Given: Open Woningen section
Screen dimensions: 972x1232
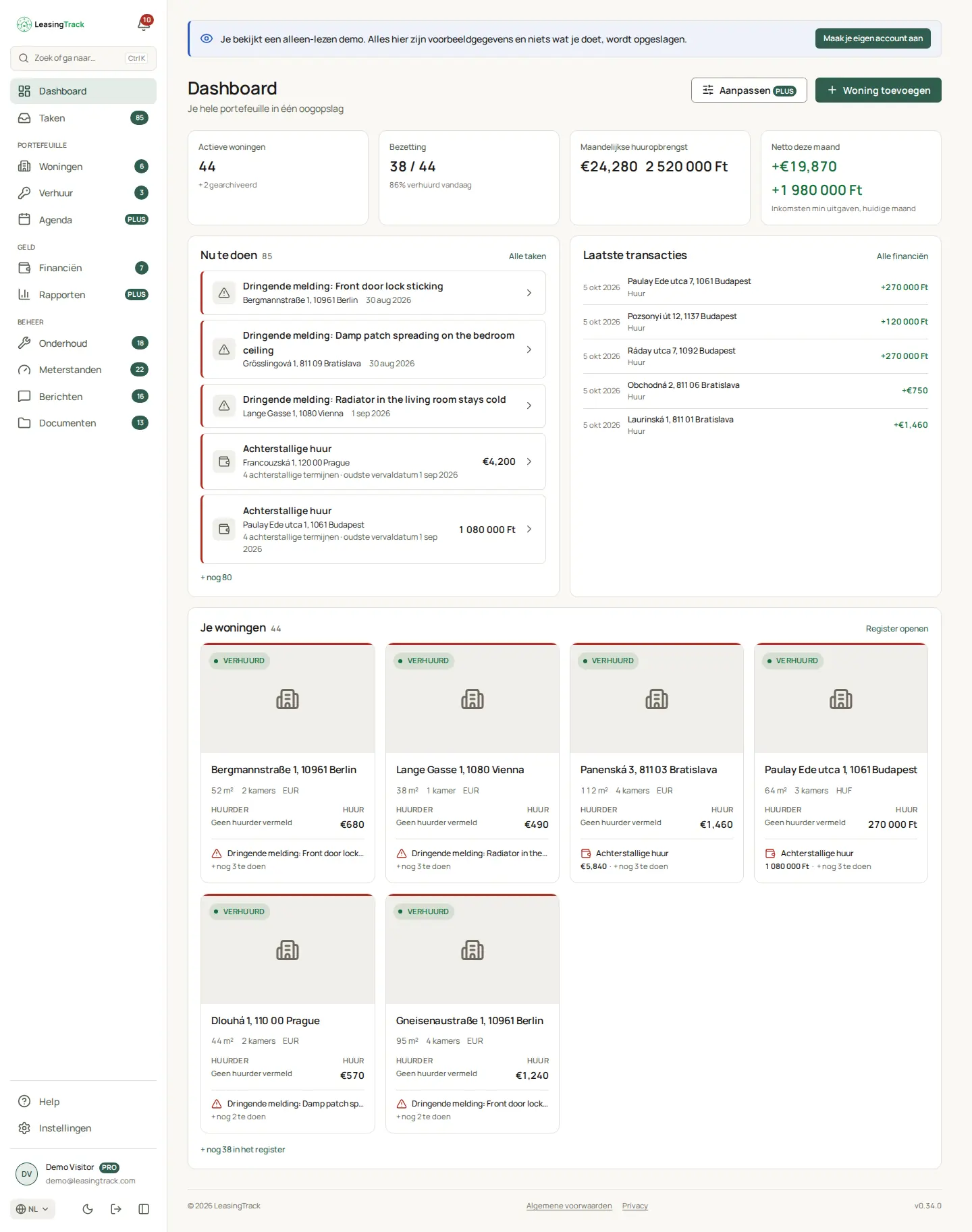Looking at the screenshot, I should pyautogui.click(x=83, y=167).
